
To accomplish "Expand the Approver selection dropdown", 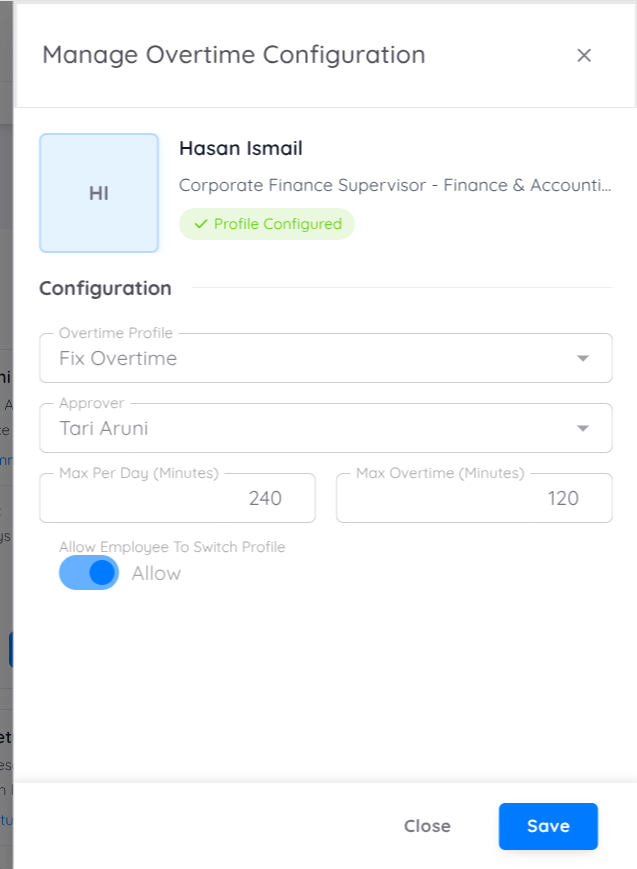I will (325, 427).
